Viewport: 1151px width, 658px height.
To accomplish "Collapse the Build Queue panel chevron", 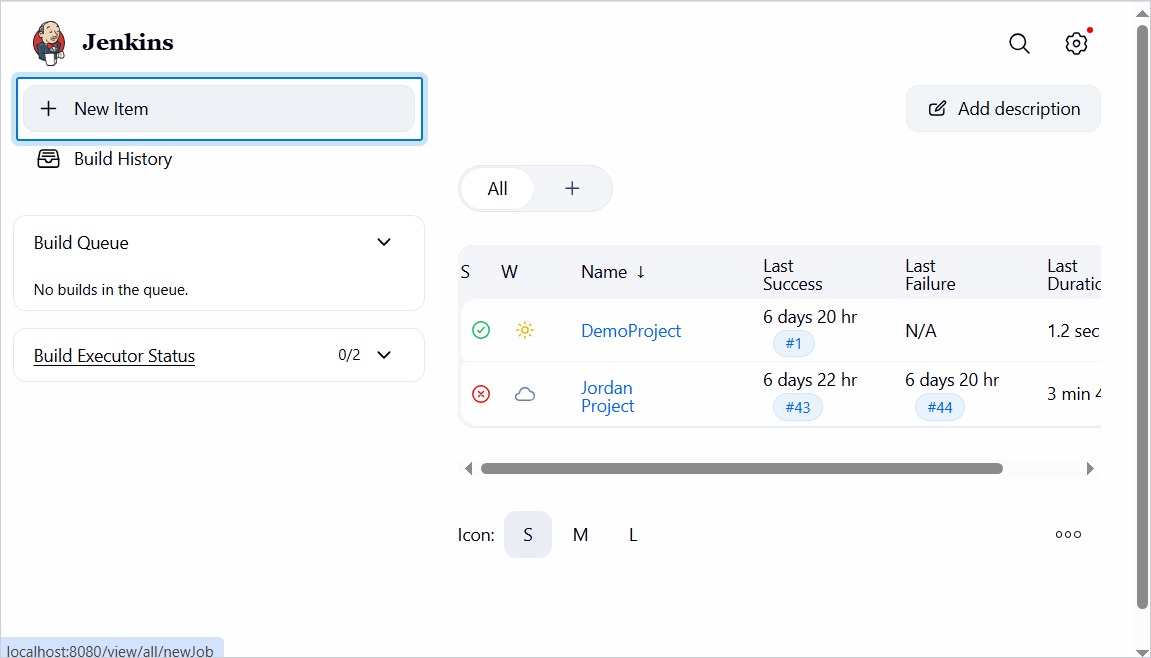I will click(x=384, y=242).
